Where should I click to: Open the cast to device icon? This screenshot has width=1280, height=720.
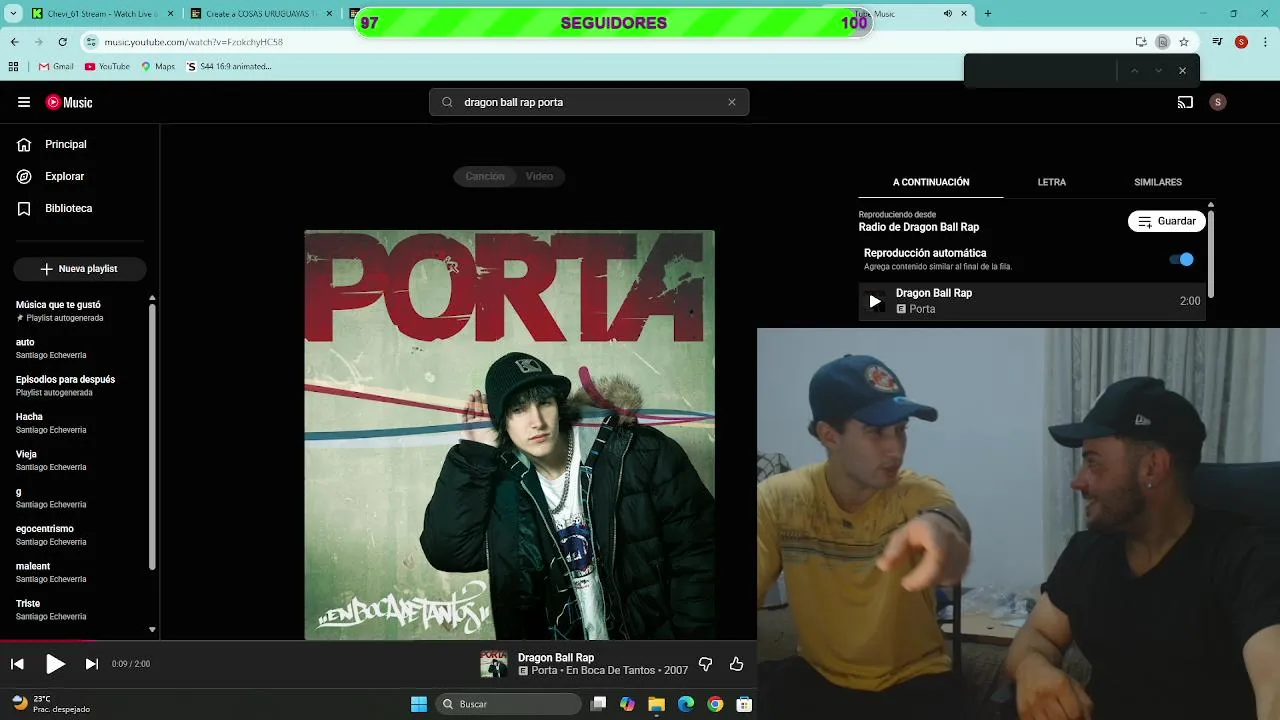coord(1185,102)
